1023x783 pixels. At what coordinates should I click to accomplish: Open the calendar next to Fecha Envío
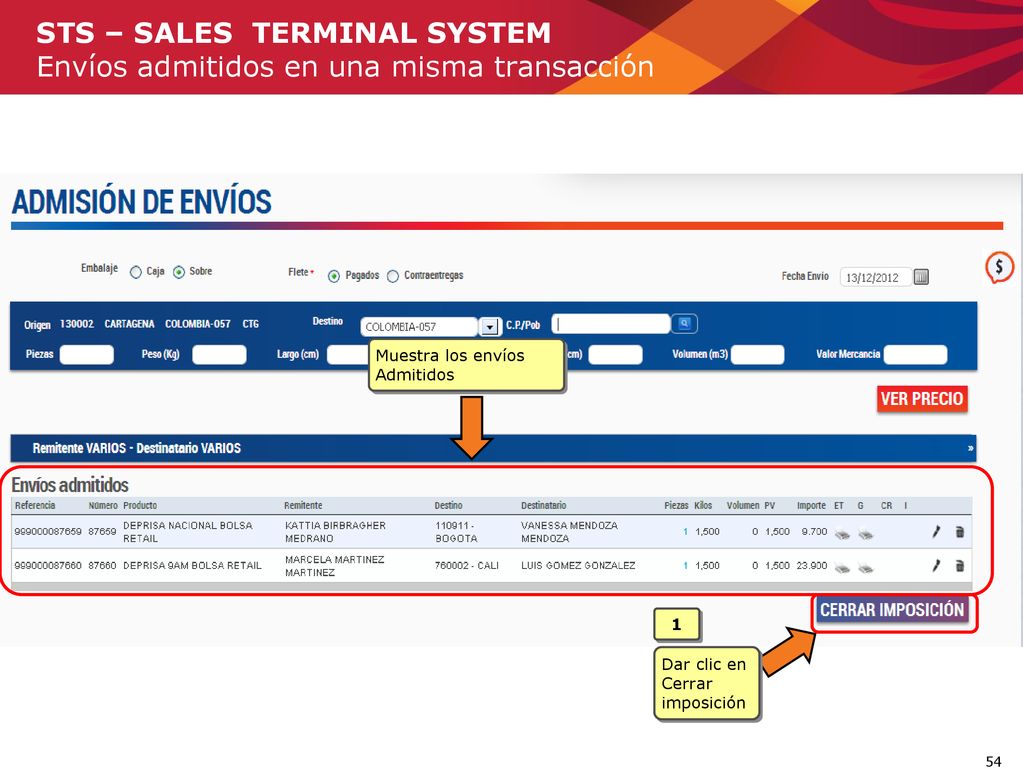tap(921, 277)
